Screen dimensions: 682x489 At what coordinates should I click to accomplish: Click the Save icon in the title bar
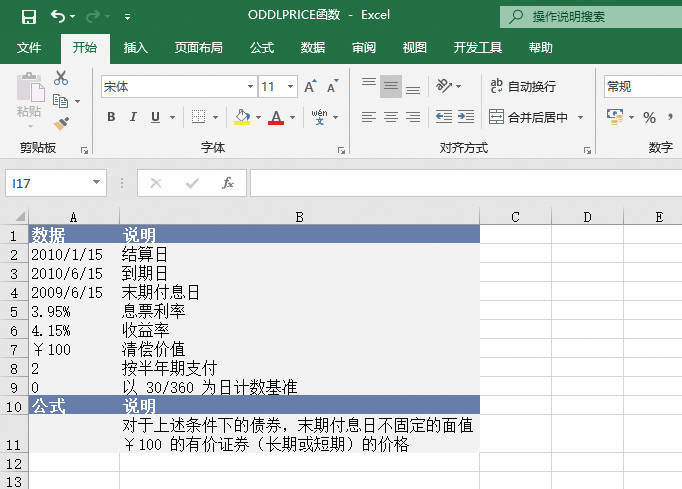pos(28,16)
